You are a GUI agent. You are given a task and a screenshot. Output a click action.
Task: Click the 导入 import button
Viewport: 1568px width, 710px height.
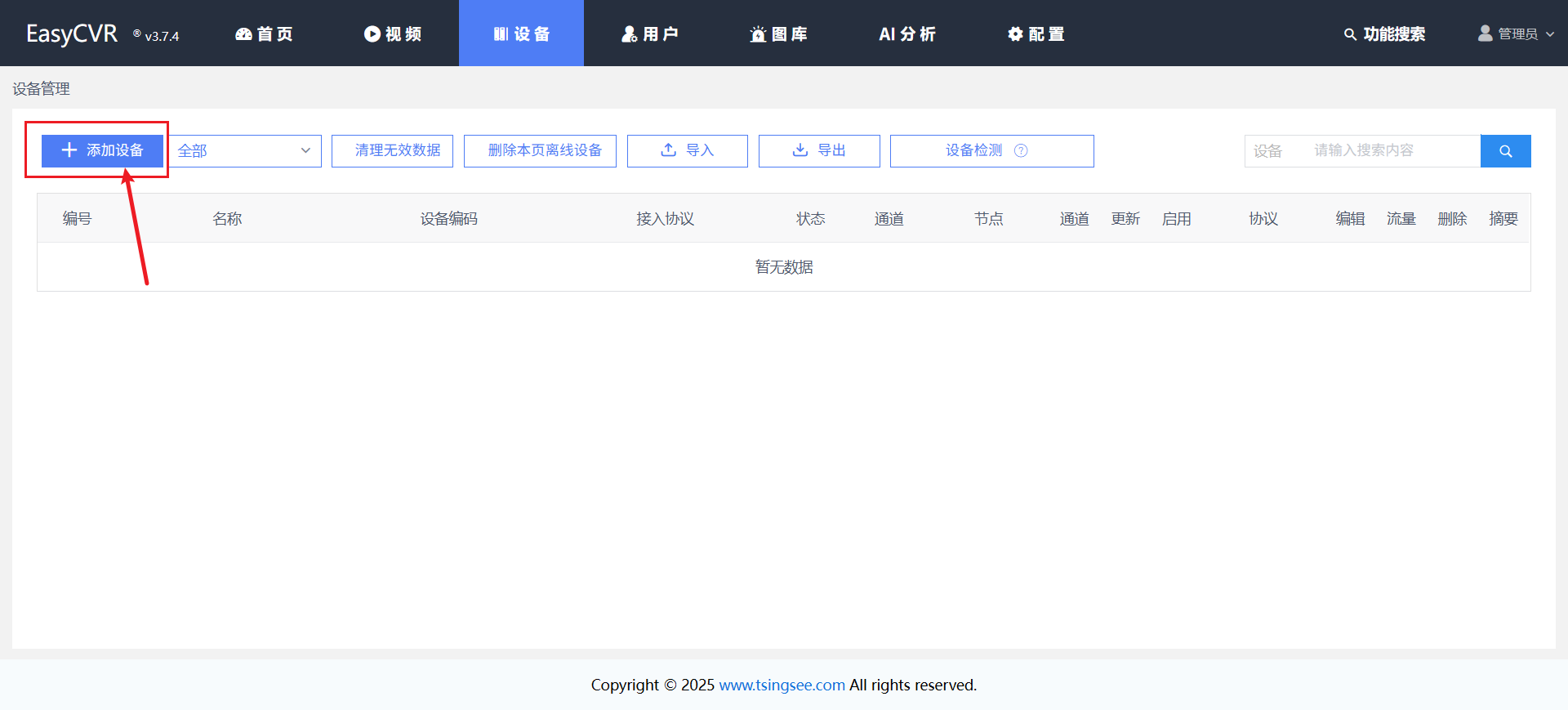coord(687,151)
